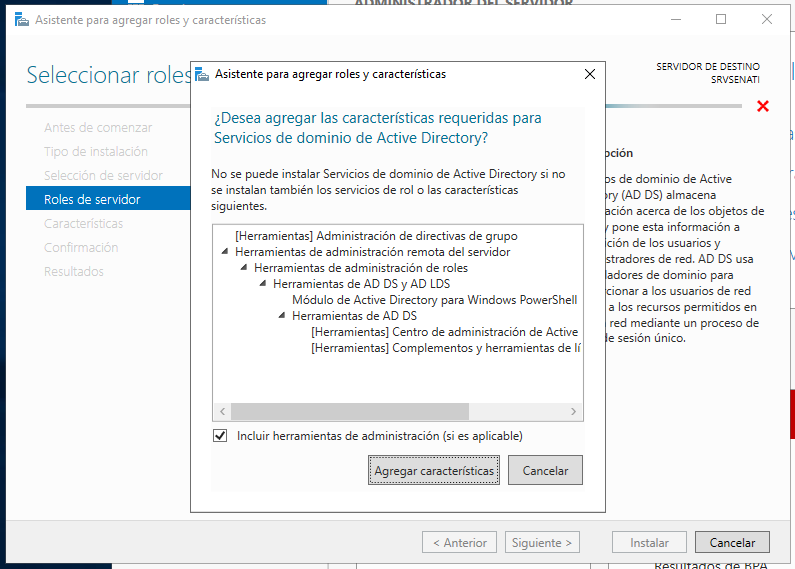
Task: Collapse Herramientas de administración de roles node
Action: point(244,267)
